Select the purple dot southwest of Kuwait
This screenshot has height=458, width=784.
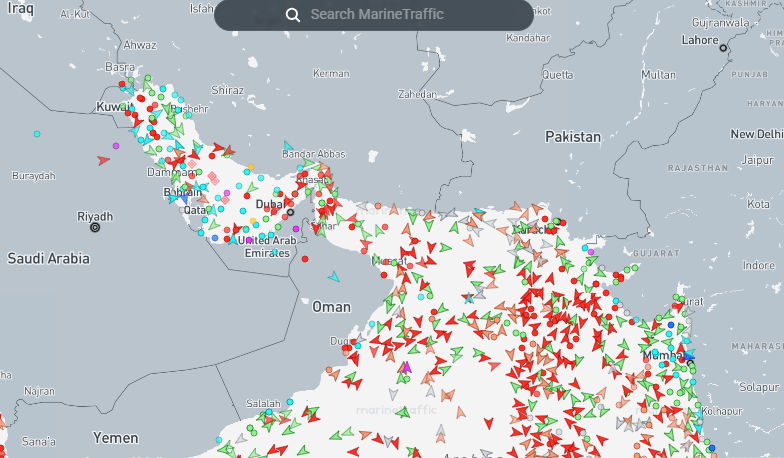tap(116, 146)
